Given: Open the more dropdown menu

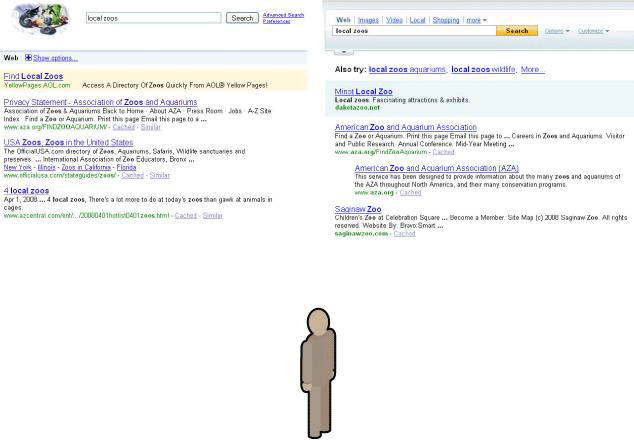Looking at the screenshot, I should coord(476,20).
